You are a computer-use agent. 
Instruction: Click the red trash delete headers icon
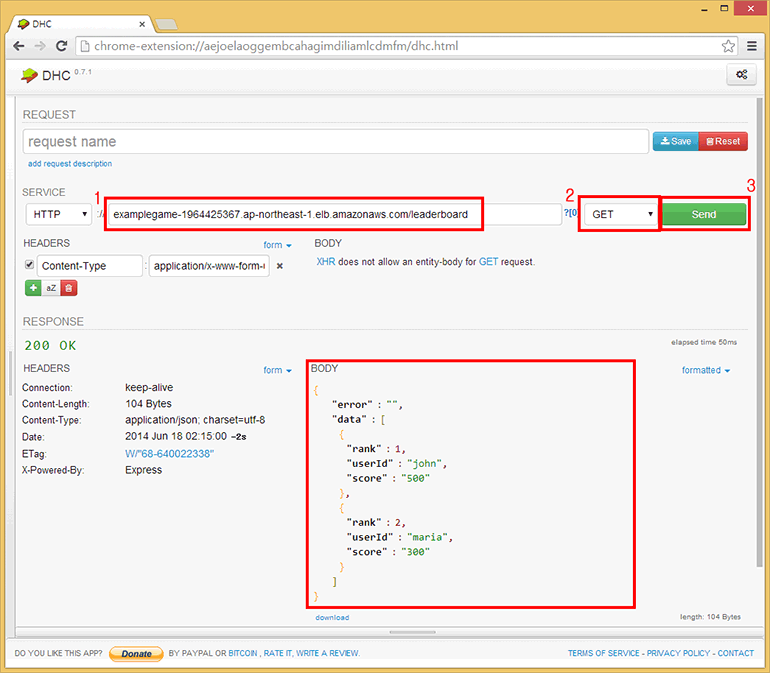click(68, 288)
